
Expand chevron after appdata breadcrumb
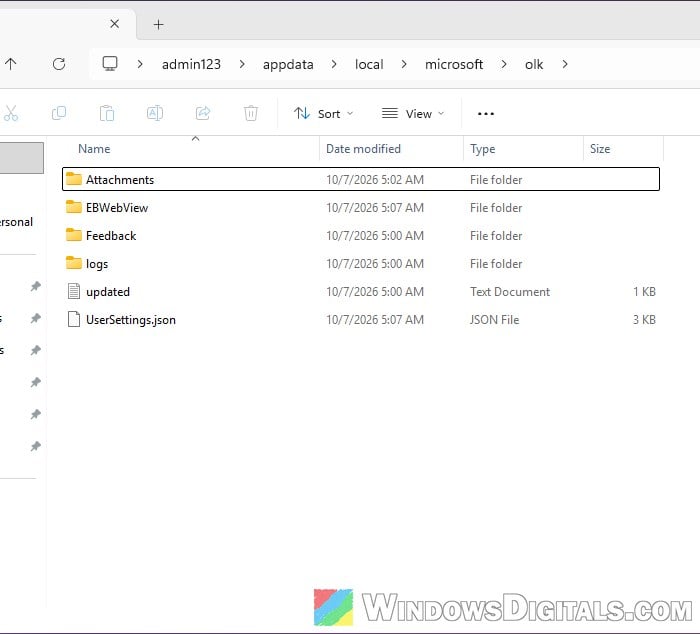coord(334,64)
